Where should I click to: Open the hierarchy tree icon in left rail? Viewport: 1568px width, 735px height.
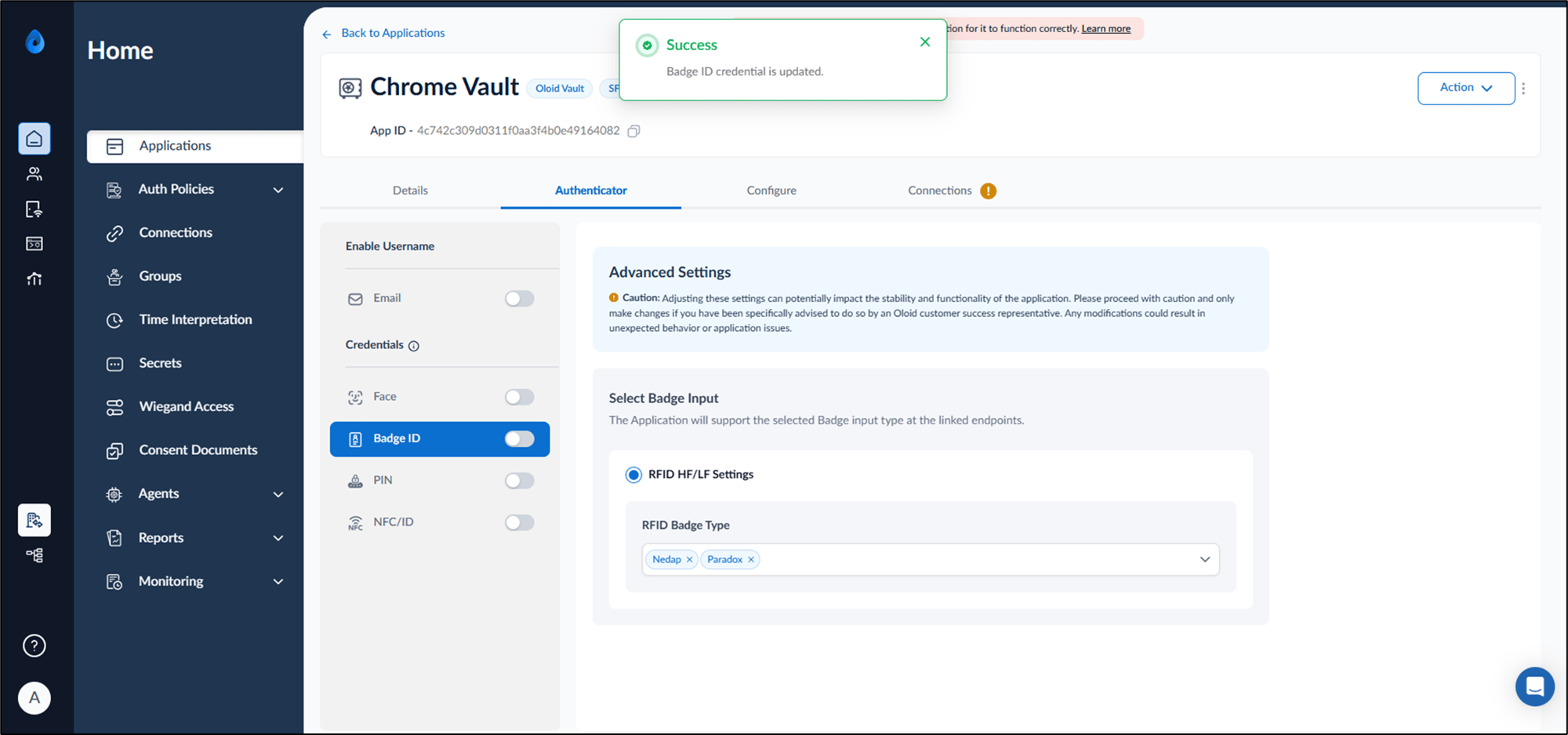tap(34, 555)
